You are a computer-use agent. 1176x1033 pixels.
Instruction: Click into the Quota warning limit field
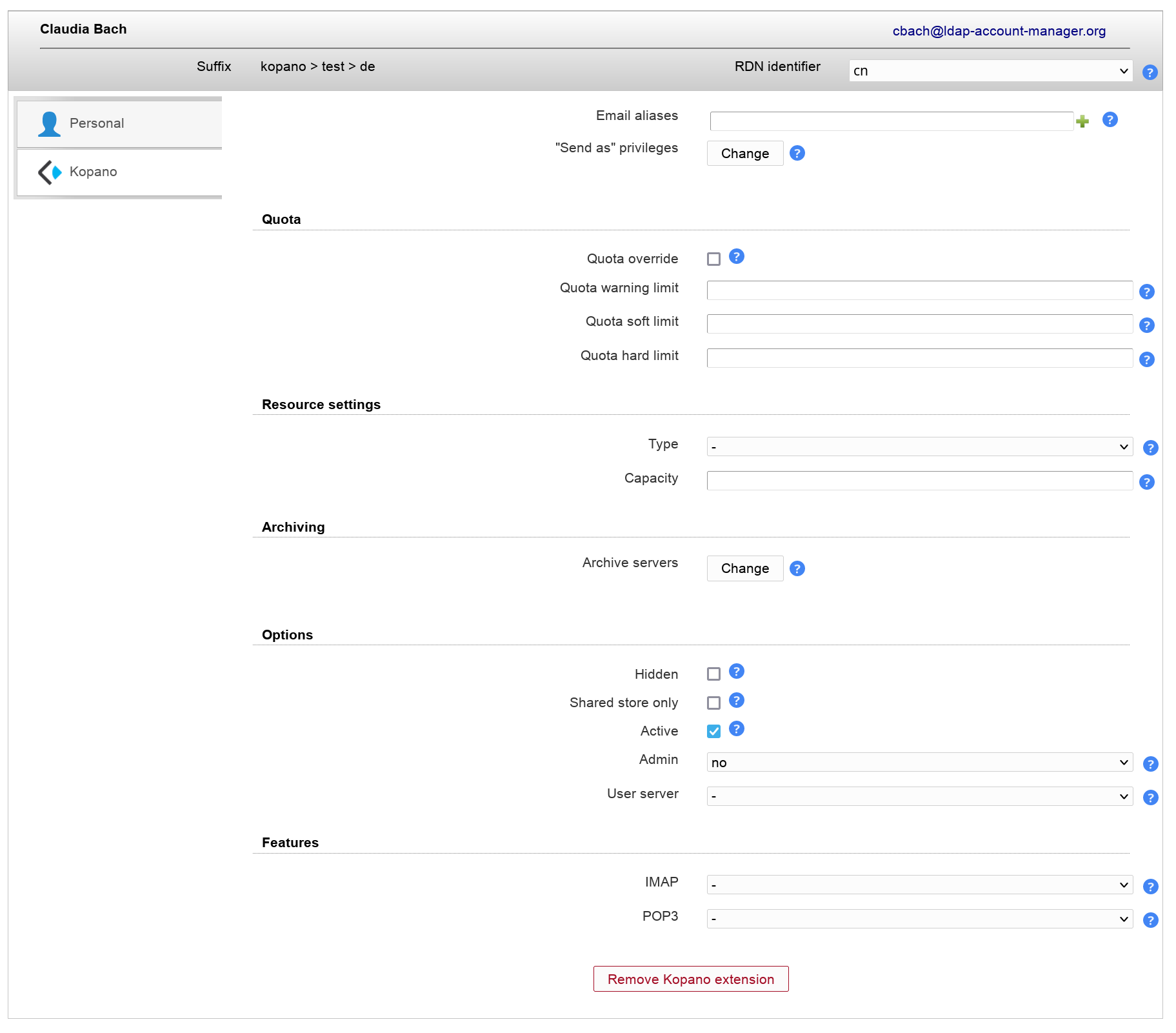(919, 290)
